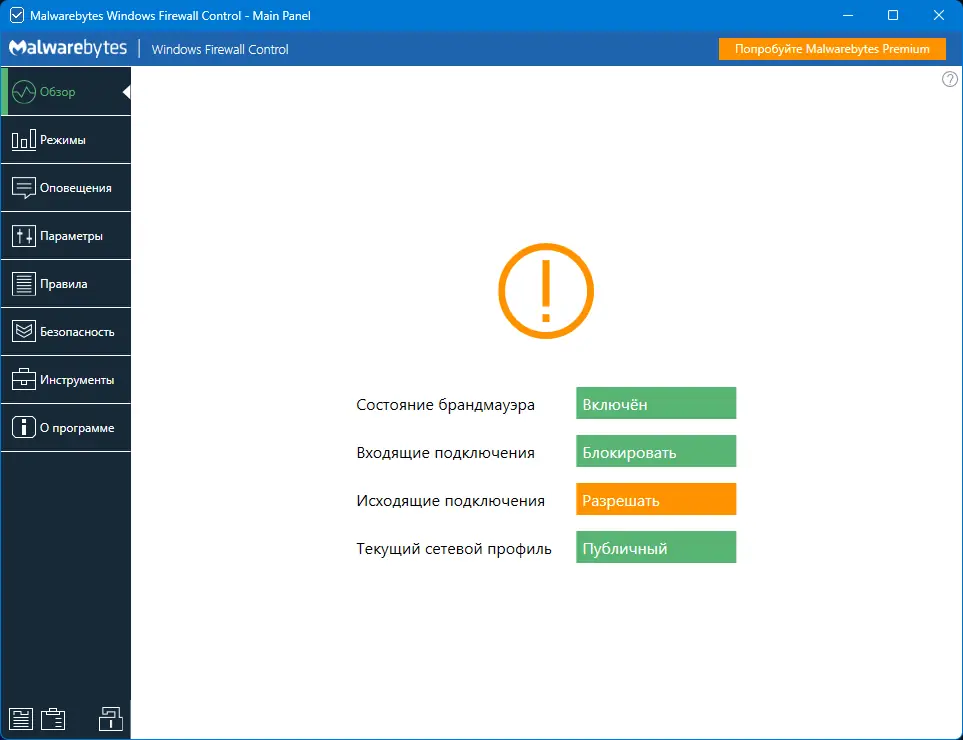The height and width of the screenshot is (740, 963).
Task: Open the Инструменты tools section
Action: (66, 380)
